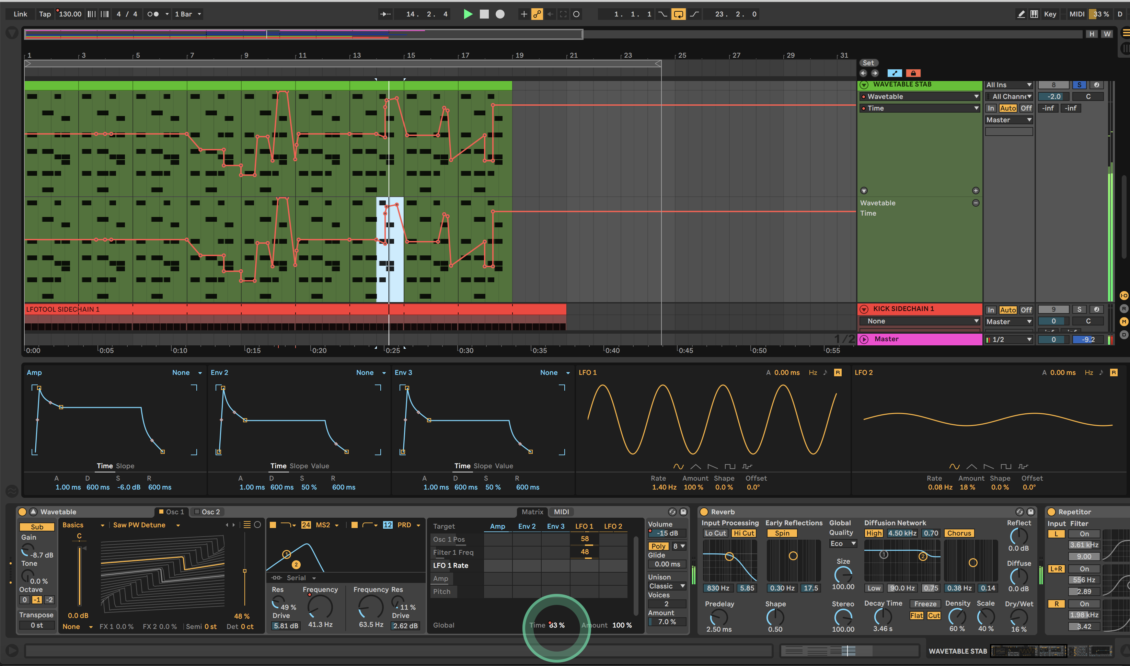Click the Tap tempo button
Image resolution: width=1130 pixels, height=666 pixels.
pos(45,14)
